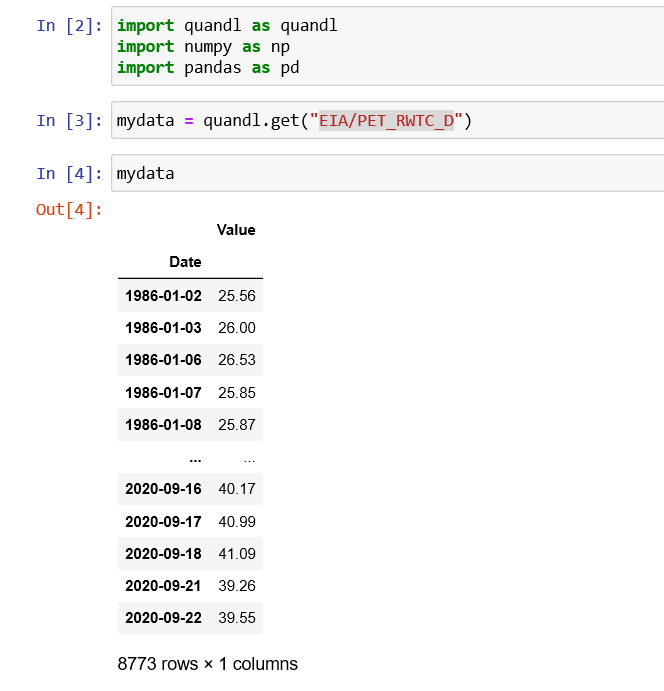Image resolution: width=664 pixels, height=691 pixels.
Task: Click 'import quandl as quandl' line
Action: (227, 26)
